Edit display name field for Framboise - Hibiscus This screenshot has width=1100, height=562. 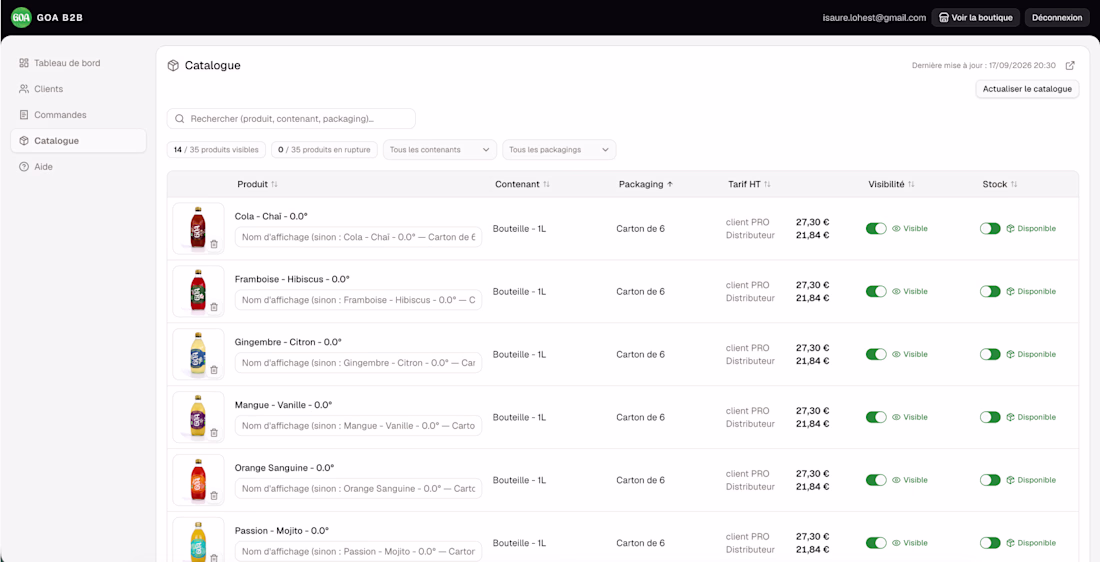[358, 300]
